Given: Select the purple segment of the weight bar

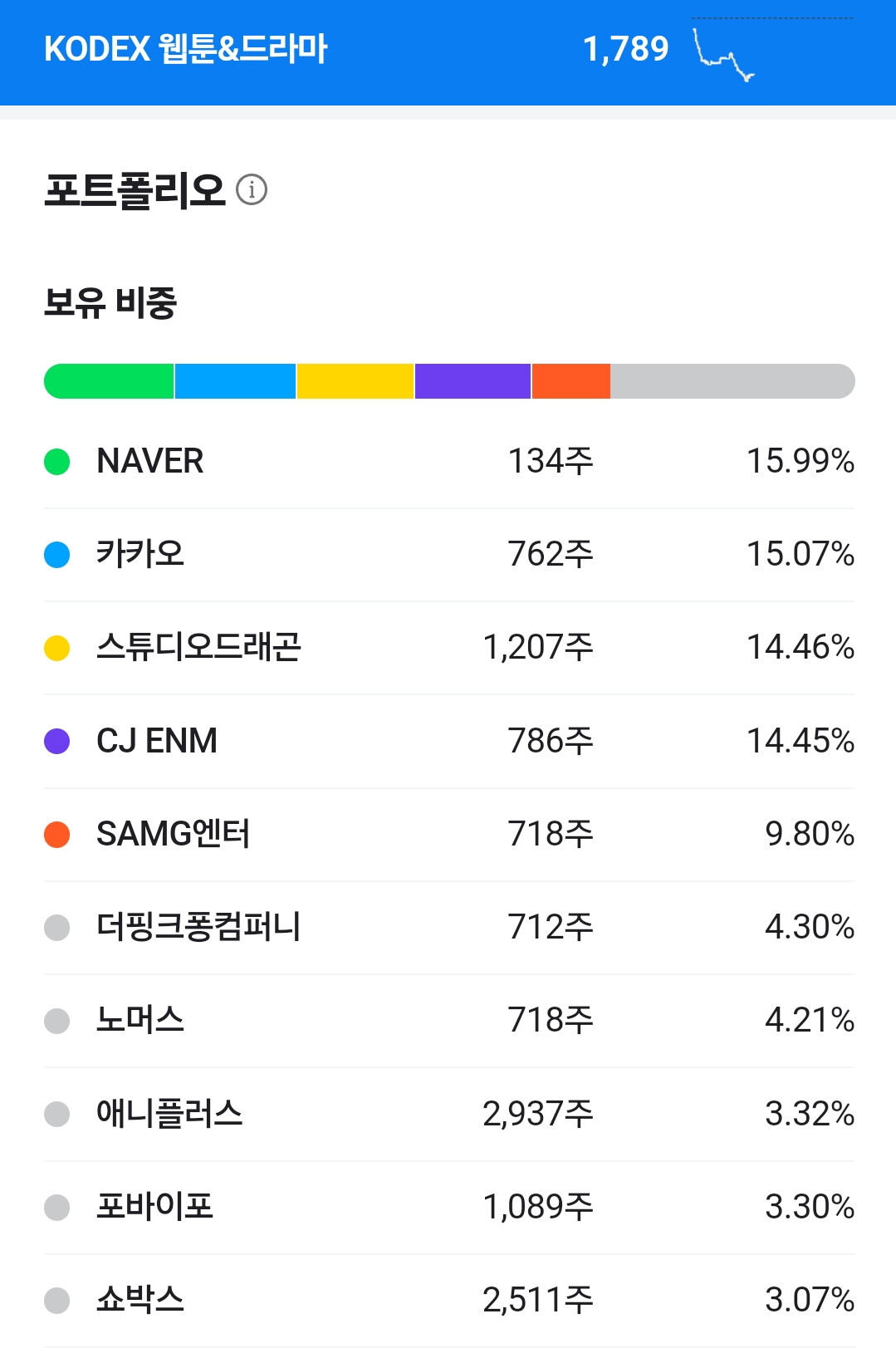Looking at the screenshot, I should point(472,381).
